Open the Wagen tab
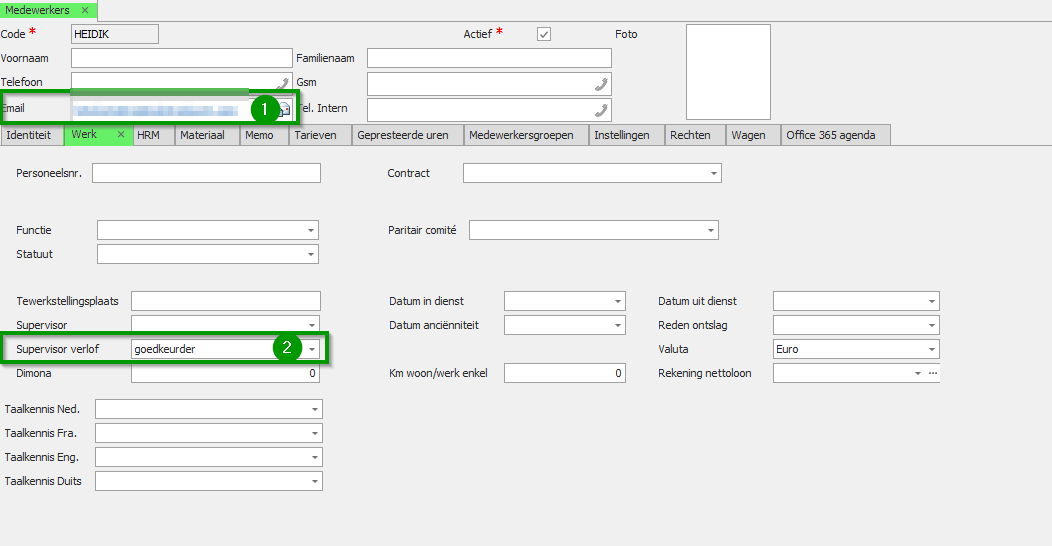1052x546 pixels. pyautogui.click(x=753, y=135)
